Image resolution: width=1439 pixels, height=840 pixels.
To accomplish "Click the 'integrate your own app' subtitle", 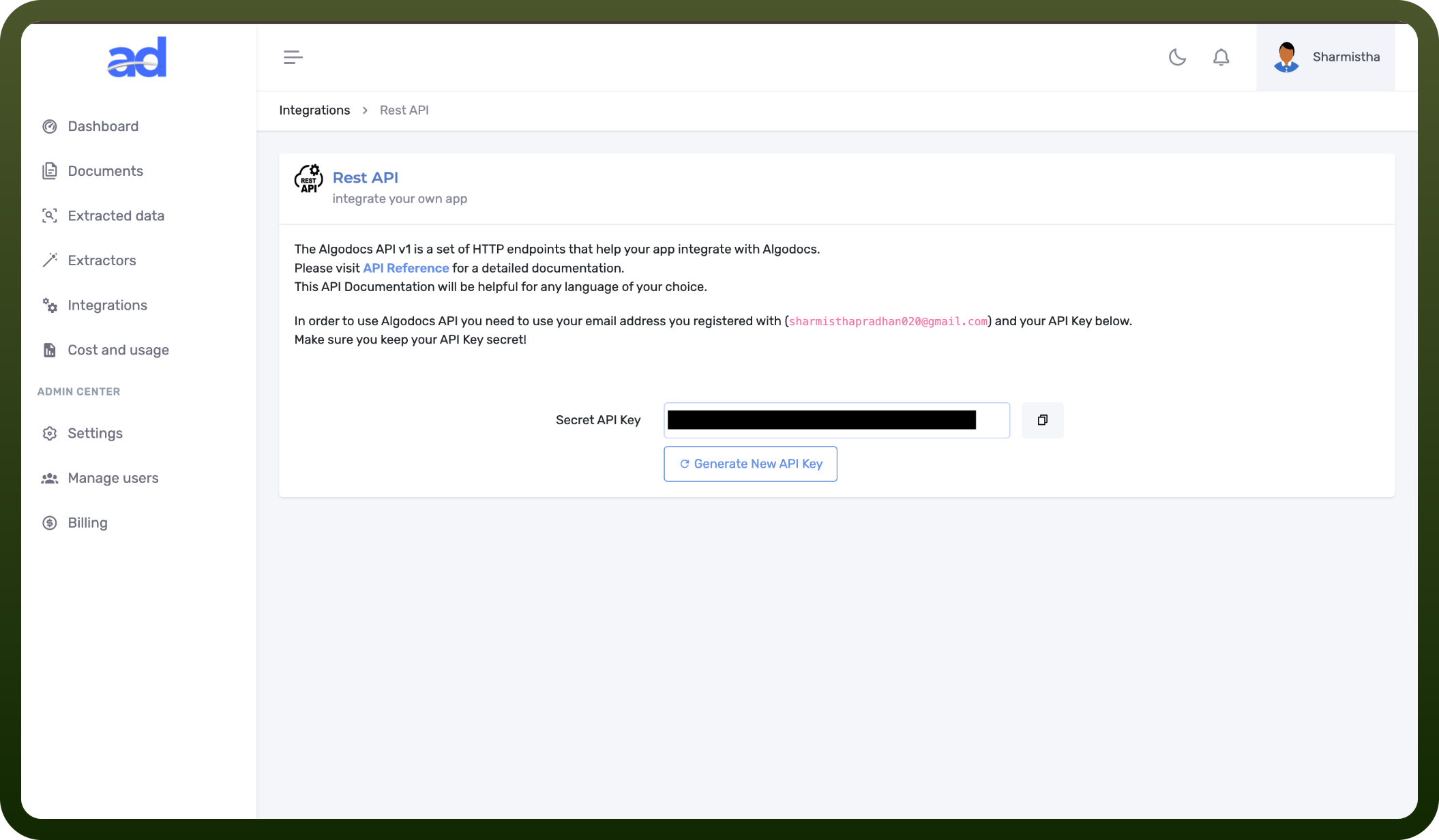I will (400, 199).
